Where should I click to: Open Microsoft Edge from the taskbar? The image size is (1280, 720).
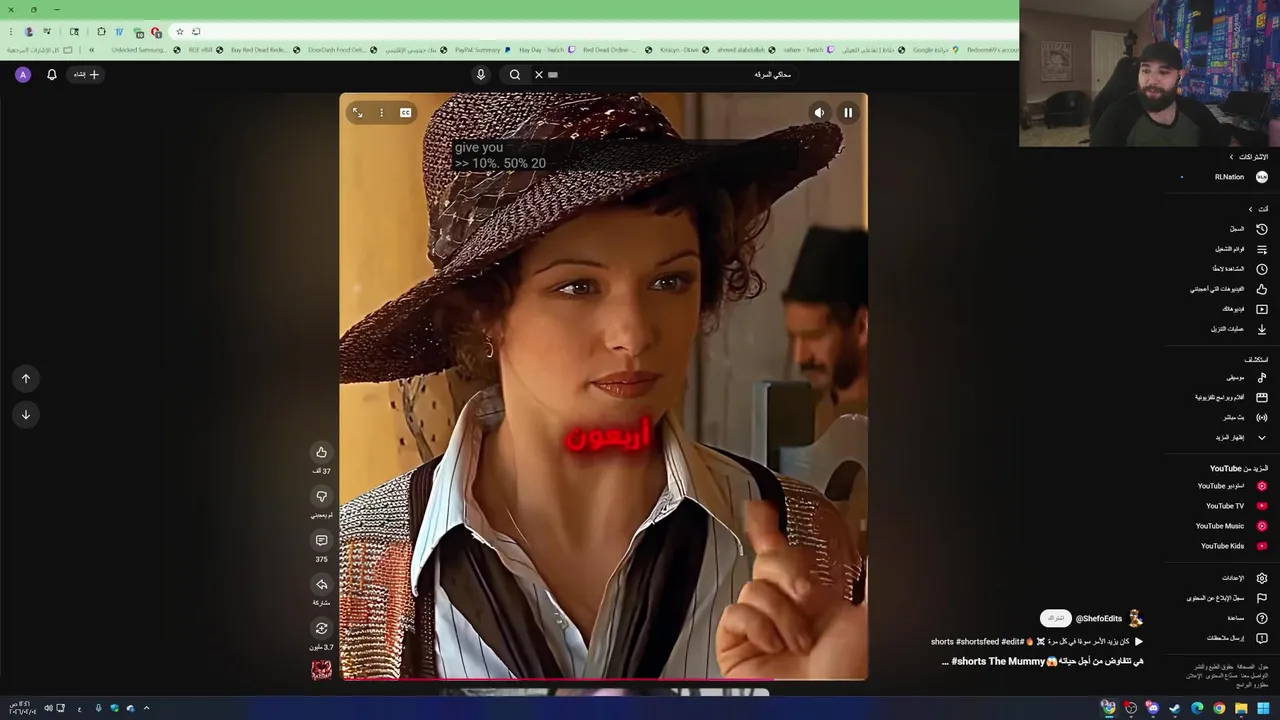pos(1197,708)
